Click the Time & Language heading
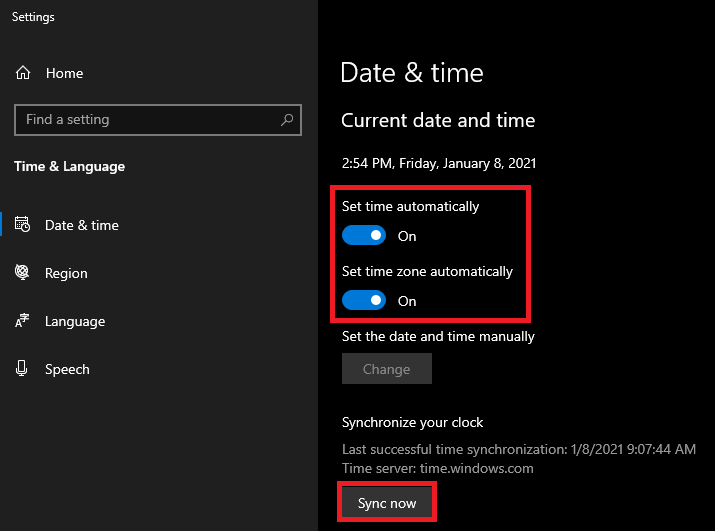This screenshot has height=531, width=715. tap(69, 167)
